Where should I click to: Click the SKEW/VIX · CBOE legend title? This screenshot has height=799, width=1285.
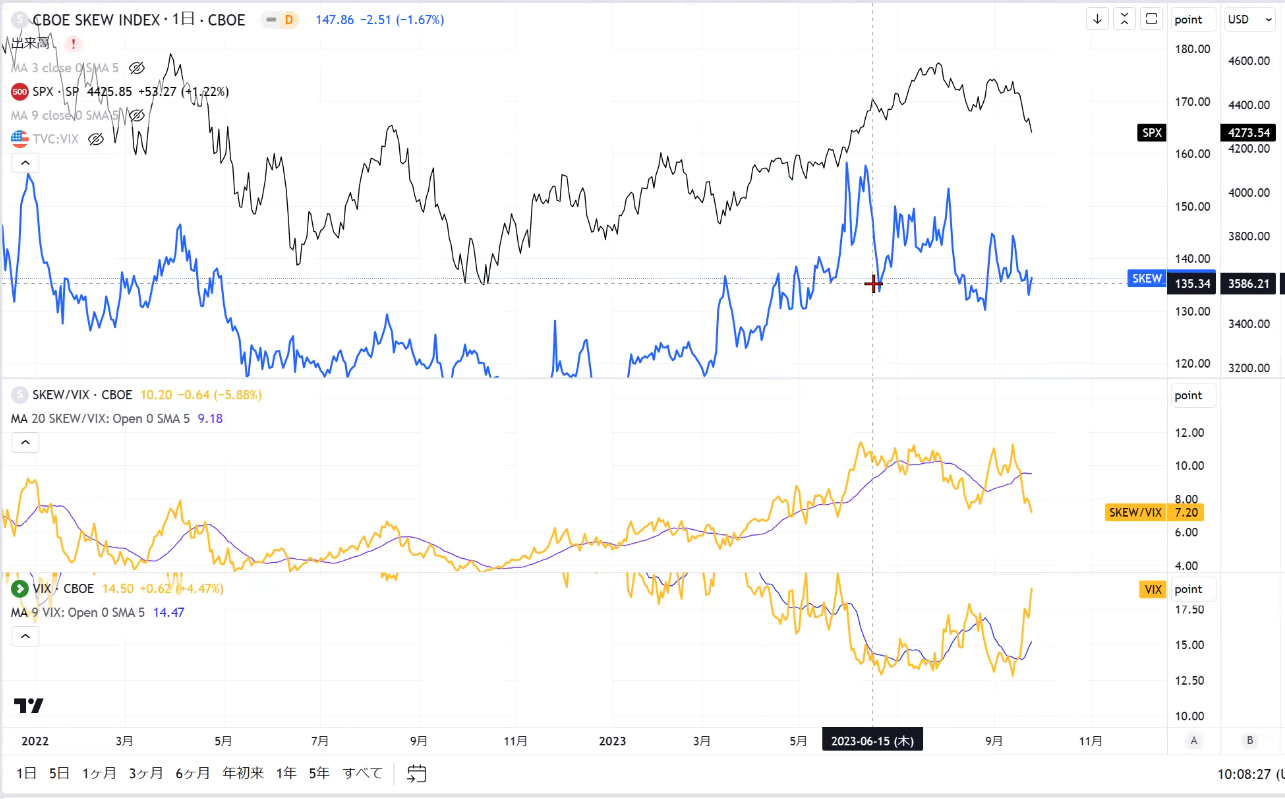[83, 395]
